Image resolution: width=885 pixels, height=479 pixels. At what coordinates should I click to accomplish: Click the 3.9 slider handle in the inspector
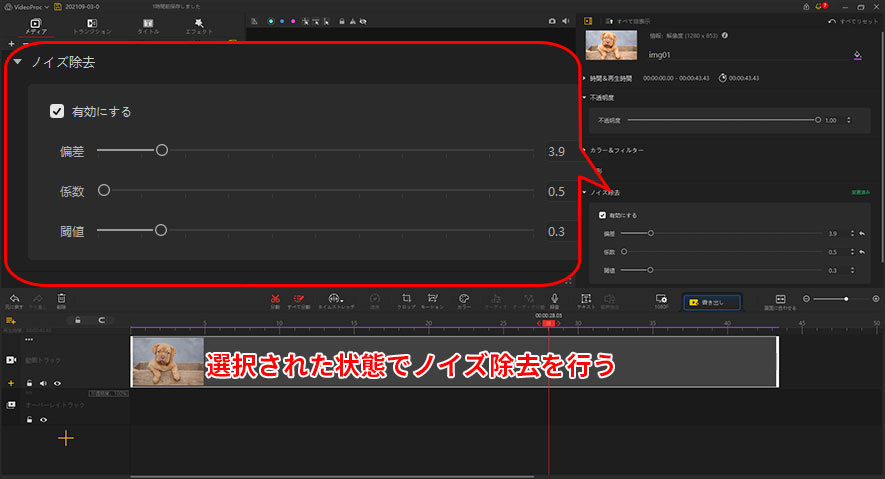click(651, 233)
